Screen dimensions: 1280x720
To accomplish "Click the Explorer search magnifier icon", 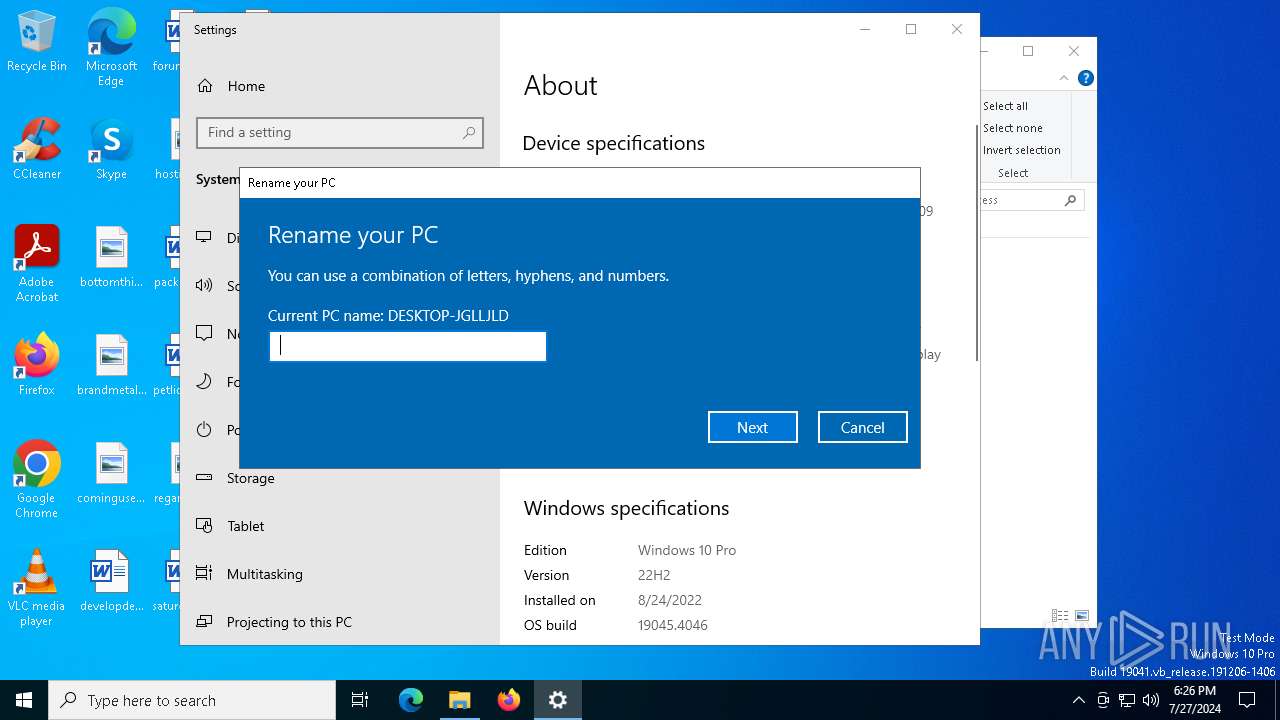I will click(1070, 200).
